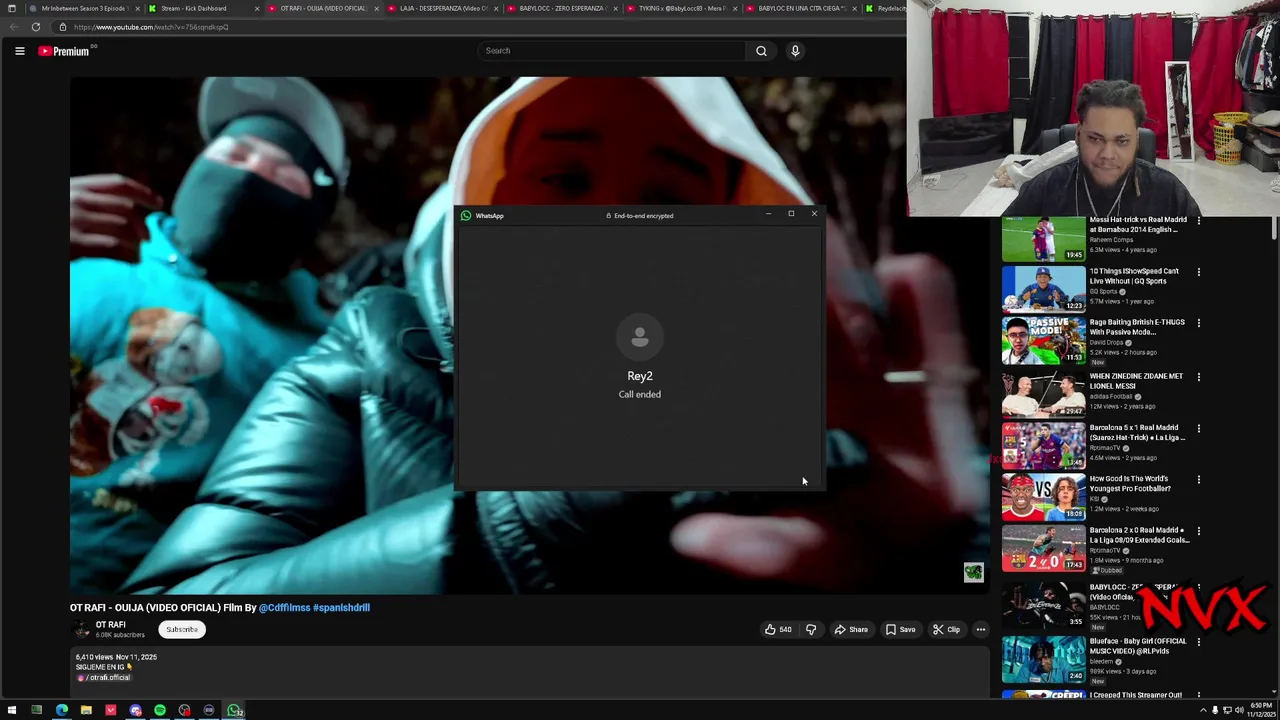Like the OT RAFI video
Viewport: 1280px width, 720px height.
778,630
